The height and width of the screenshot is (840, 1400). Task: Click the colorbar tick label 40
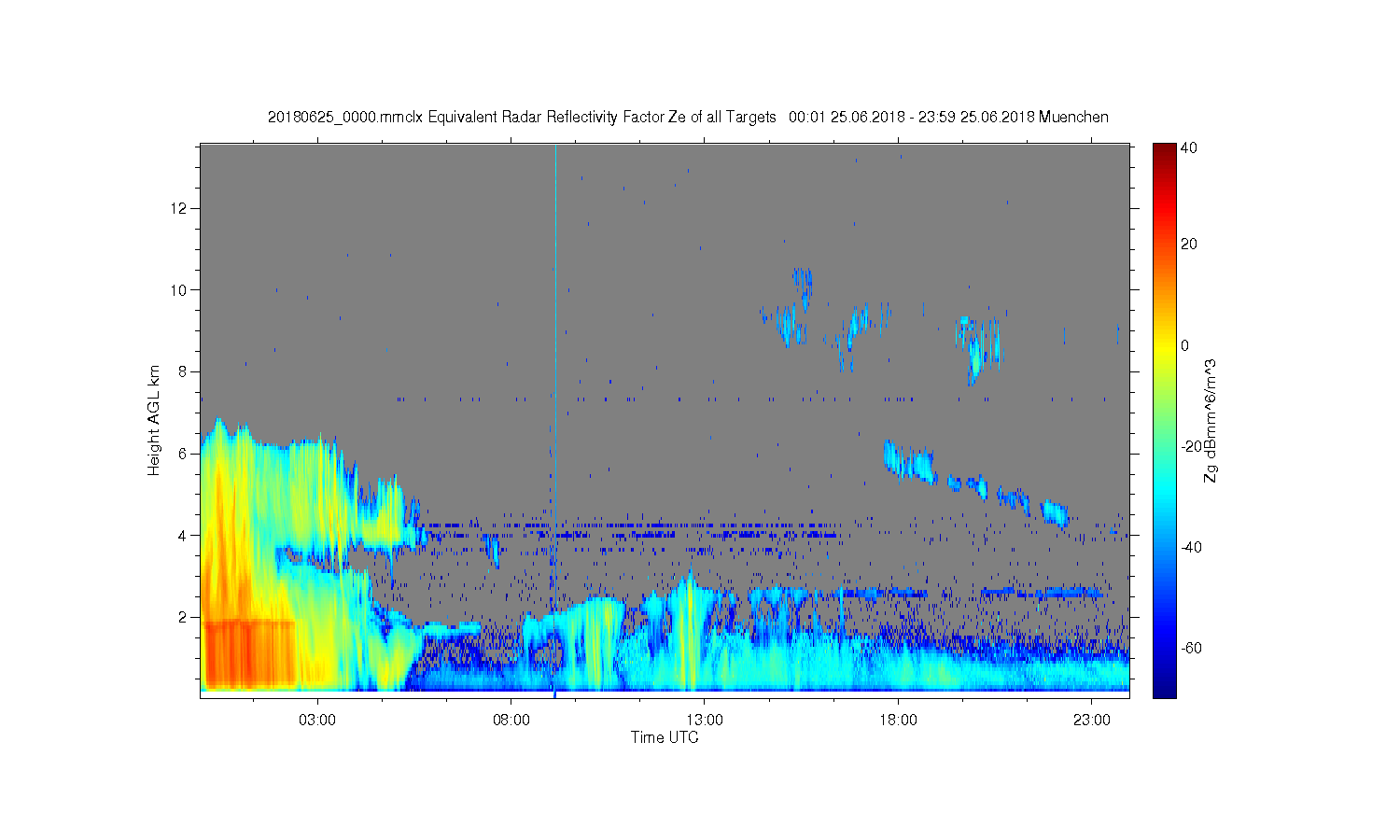point(1189,148)
